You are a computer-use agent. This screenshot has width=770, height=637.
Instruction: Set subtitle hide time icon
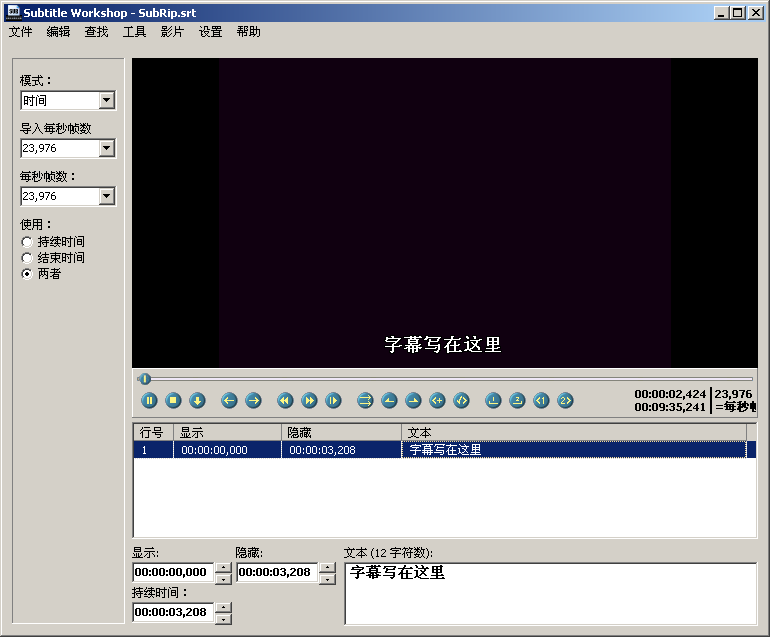pos(413,401)
